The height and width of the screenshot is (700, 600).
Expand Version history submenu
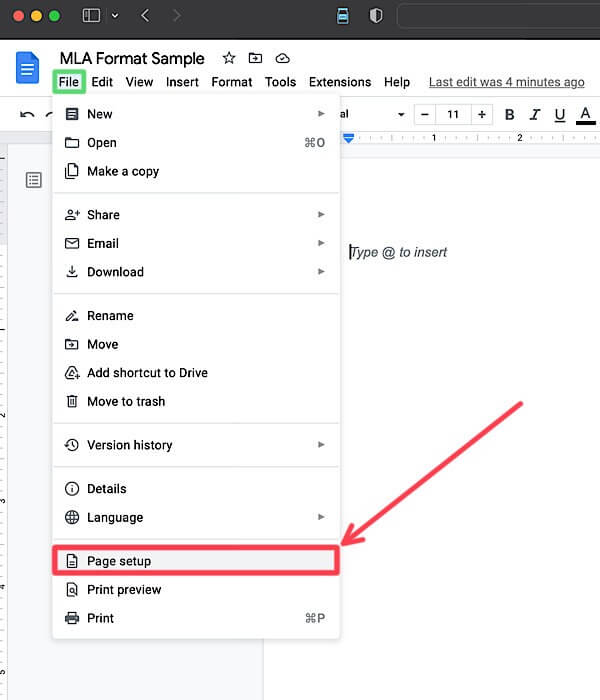[196, 445]
